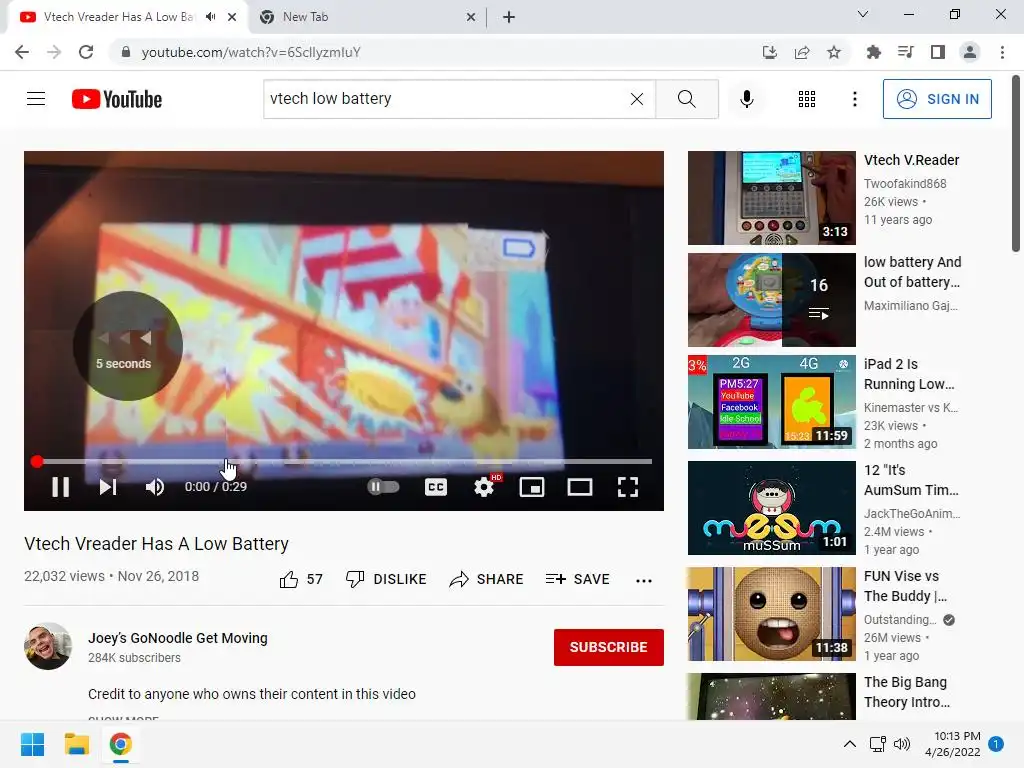Open Chrome three-dot menu
Image resolution: width=1024 pixels, height=768 pixels.
click(x=1002, y=52)
